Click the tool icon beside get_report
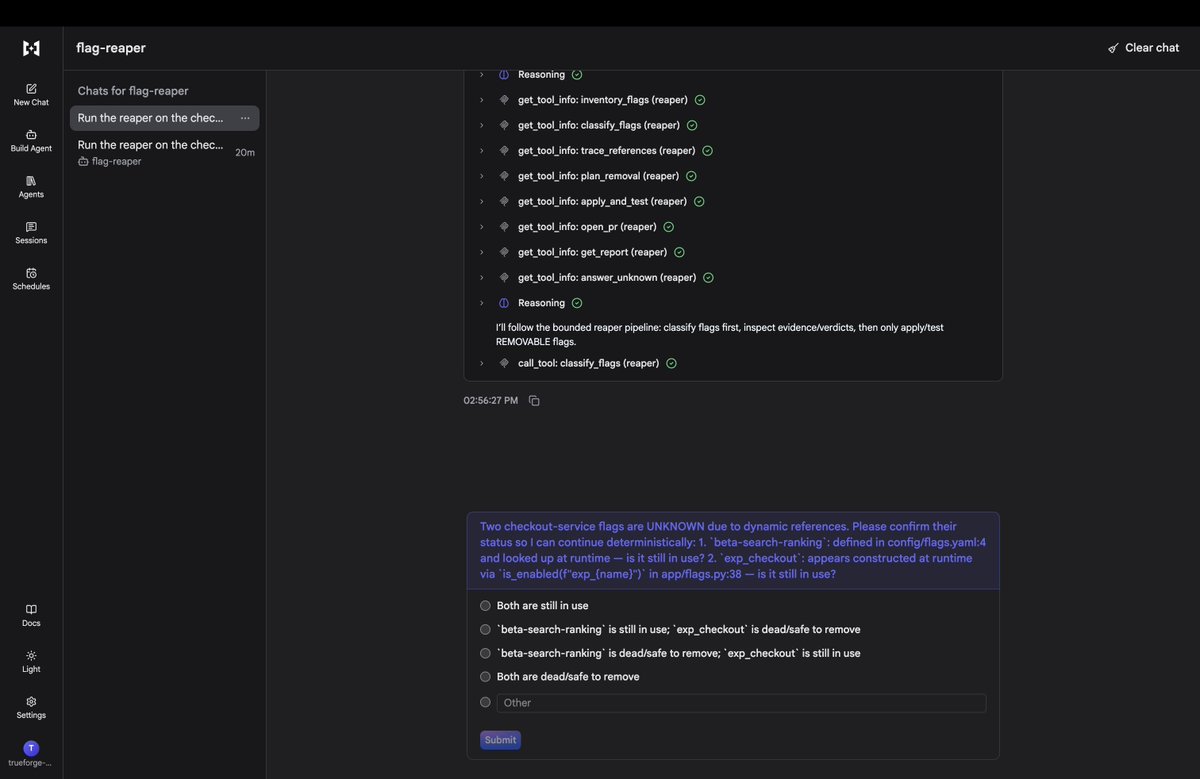1200x779 pixels. [x=504, y=252]
